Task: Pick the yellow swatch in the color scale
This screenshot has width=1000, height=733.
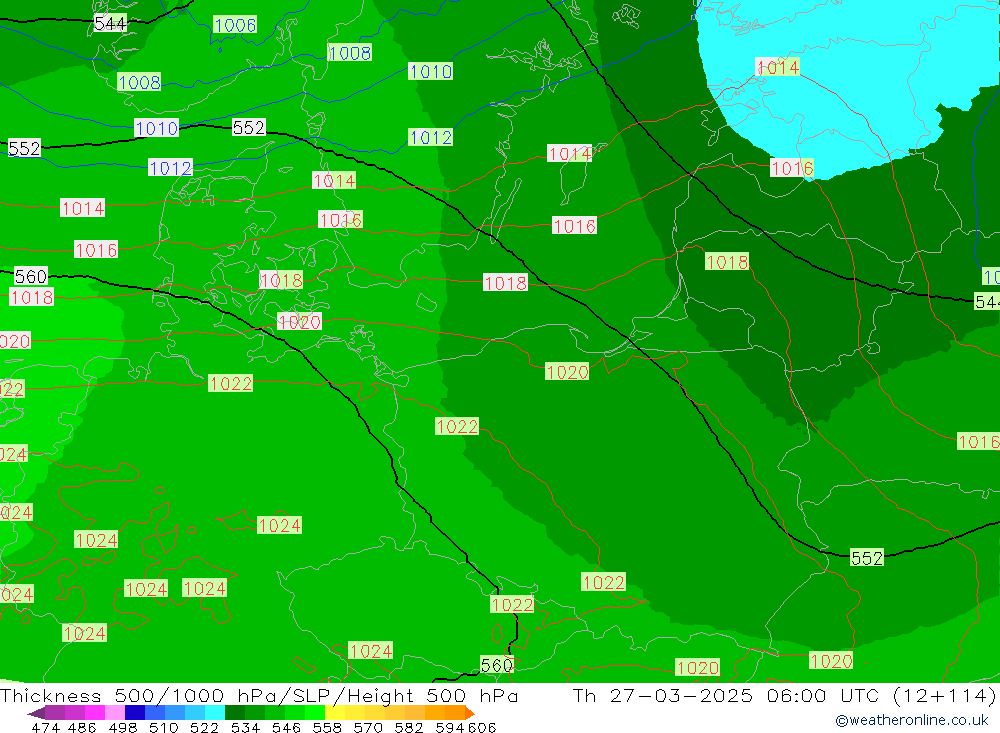Action: [x=335, y=713]
